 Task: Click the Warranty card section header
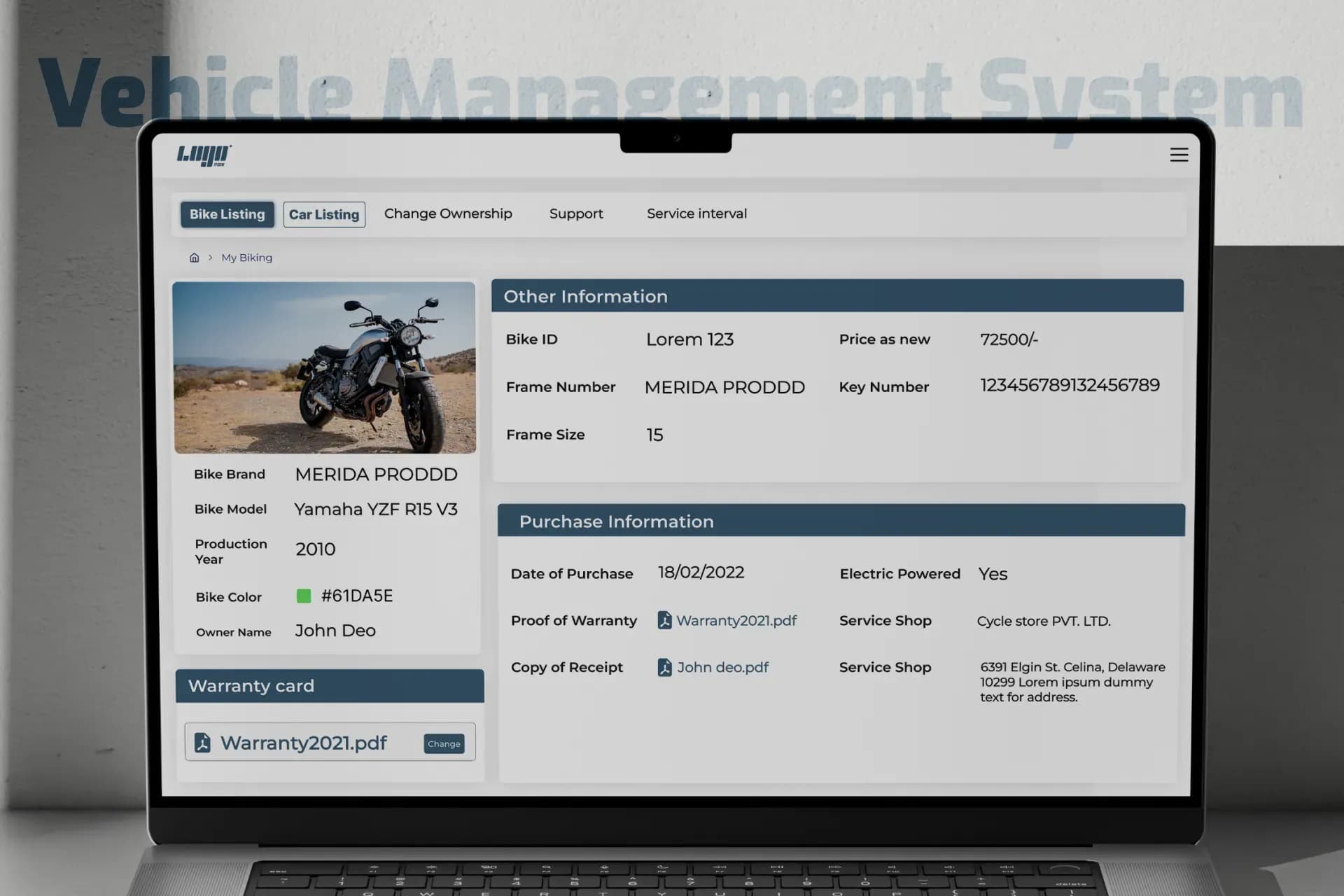[330, 686]
